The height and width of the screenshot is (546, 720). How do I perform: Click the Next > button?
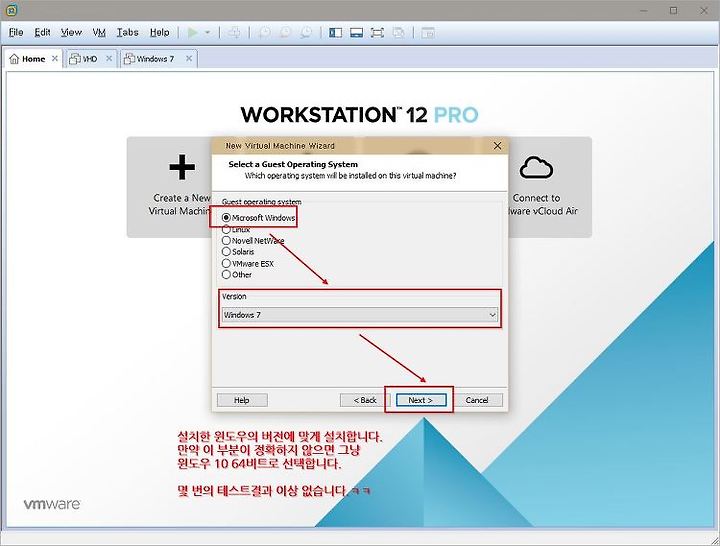[421, 400]
